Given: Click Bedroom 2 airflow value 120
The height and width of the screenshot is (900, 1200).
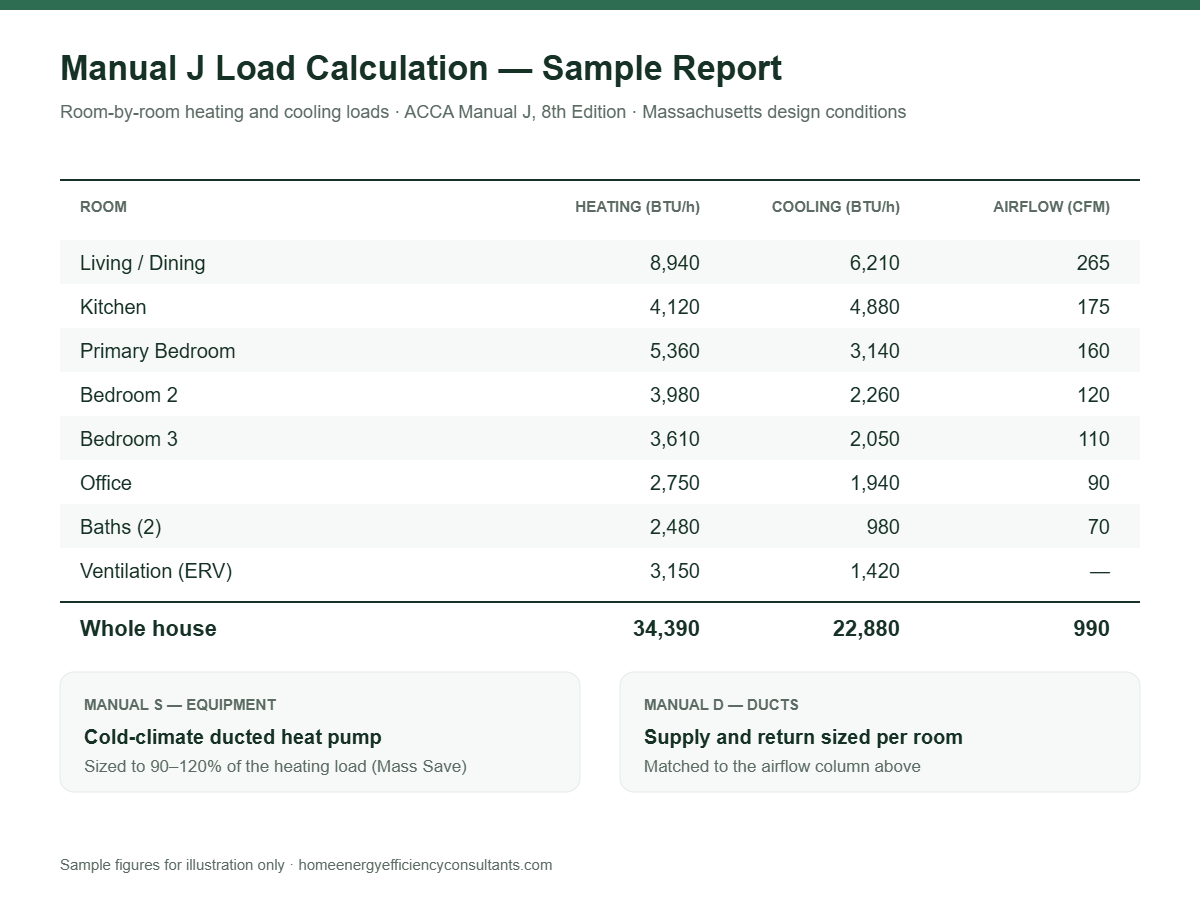Looking at the screenshot, I should pos(1093,395).
